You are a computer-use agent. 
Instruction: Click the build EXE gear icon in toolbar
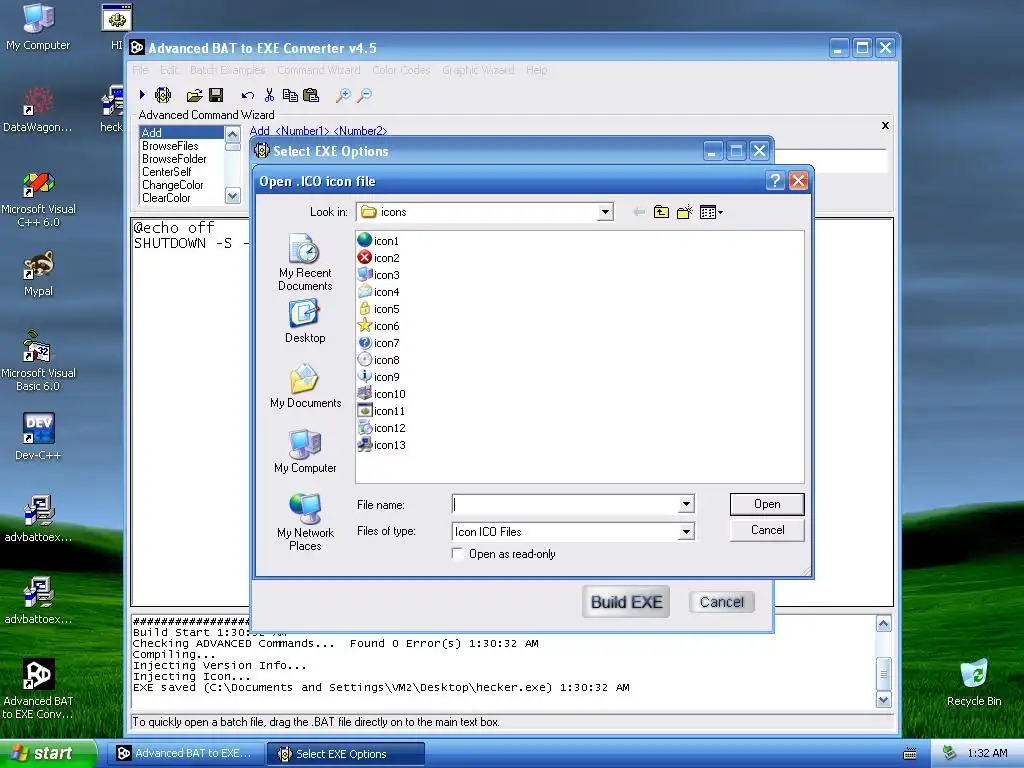coord(163,95)
